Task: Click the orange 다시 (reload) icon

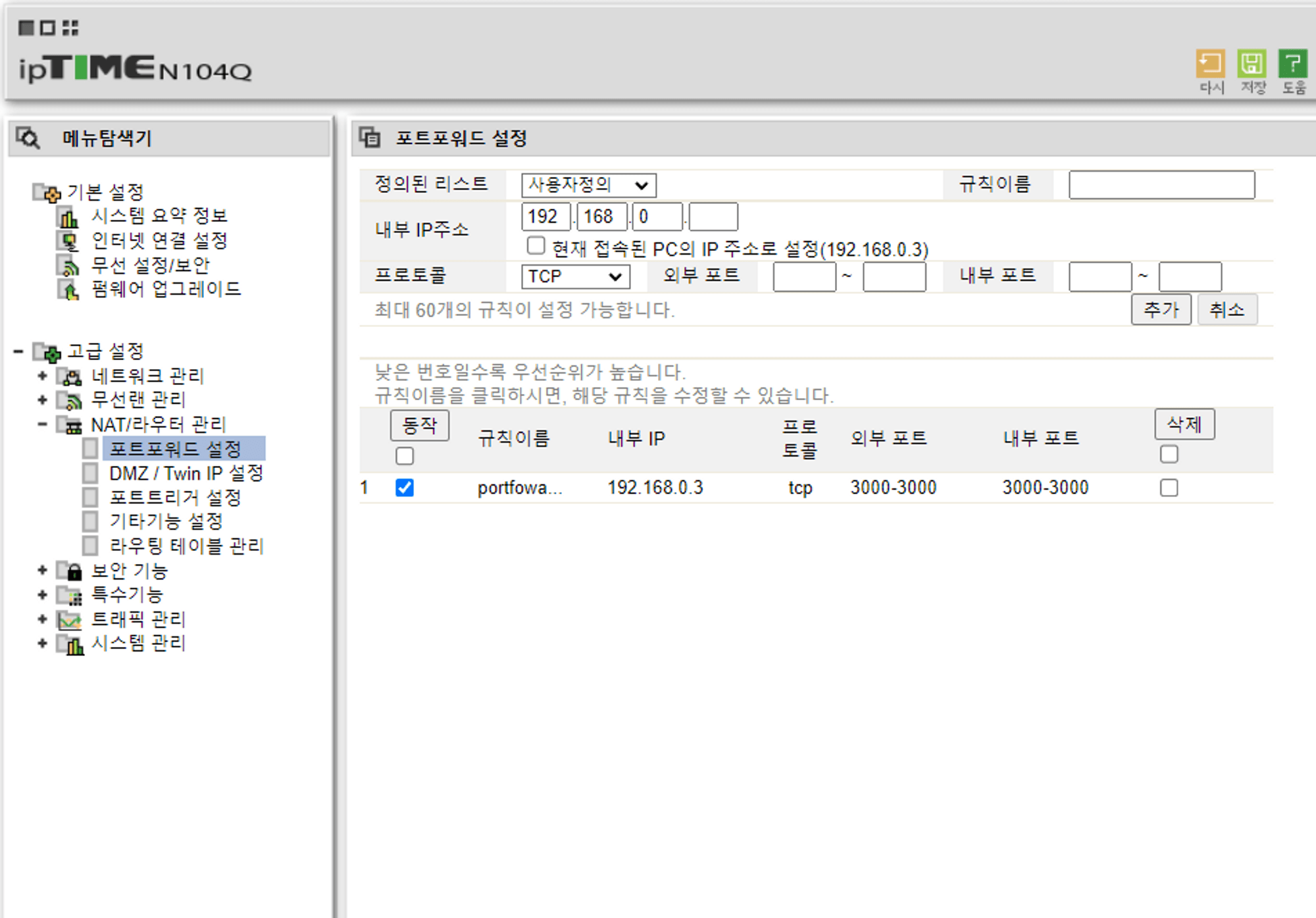Action: 1209,64
